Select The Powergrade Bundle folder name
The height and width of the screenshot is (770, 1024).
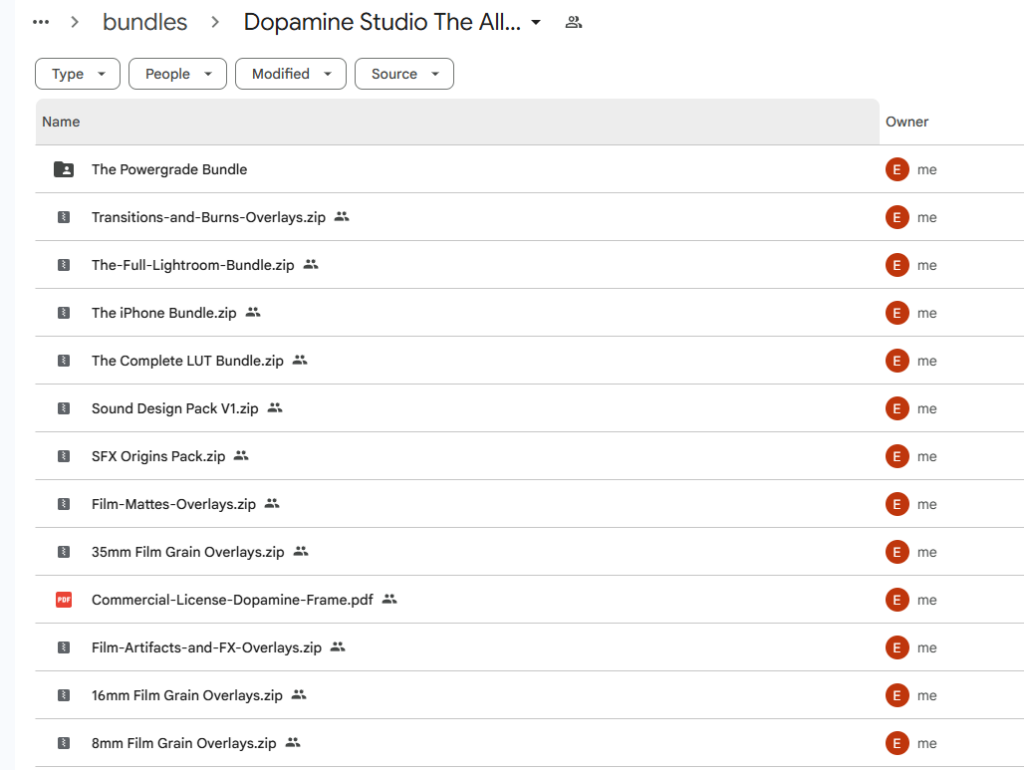[169, 169]
